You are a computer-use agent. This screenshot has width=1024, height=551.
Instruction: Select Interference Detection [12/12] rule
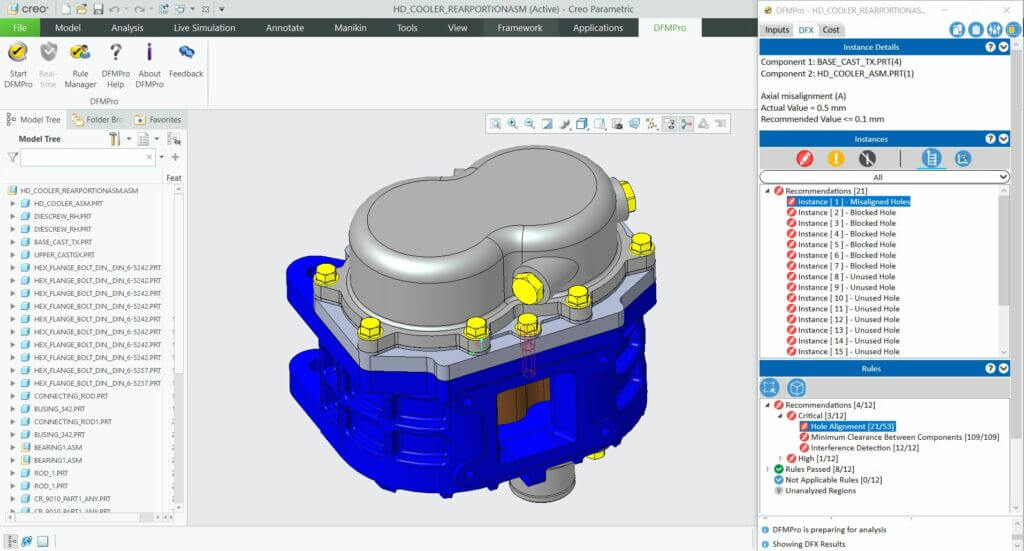coord(864,448)
